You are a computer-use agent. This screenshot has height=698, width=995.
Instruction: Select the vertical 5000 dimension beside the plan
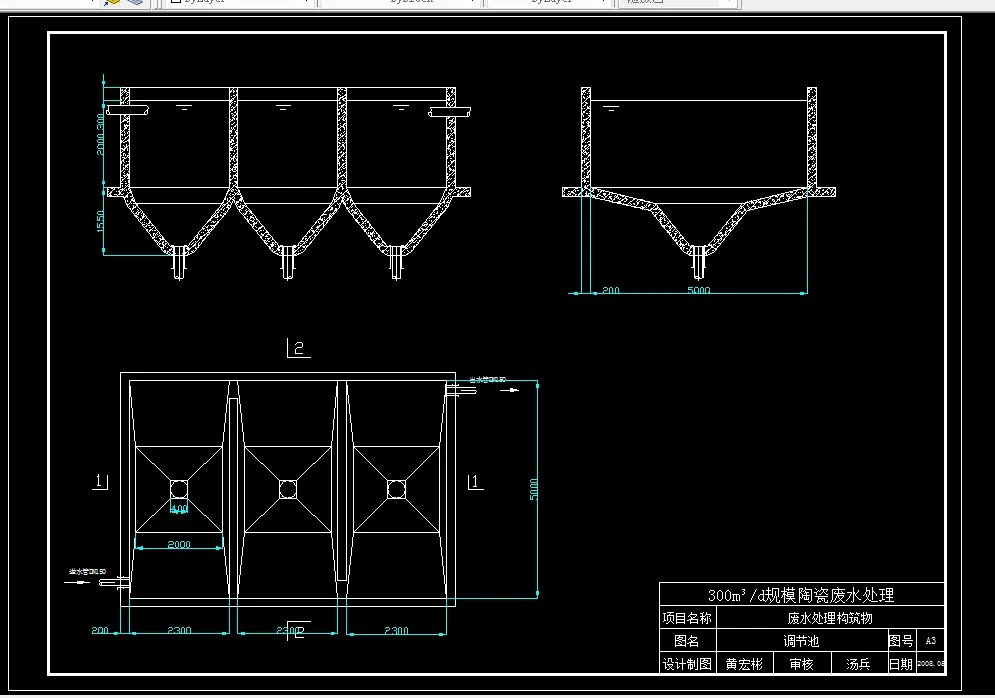click(533, 489)
